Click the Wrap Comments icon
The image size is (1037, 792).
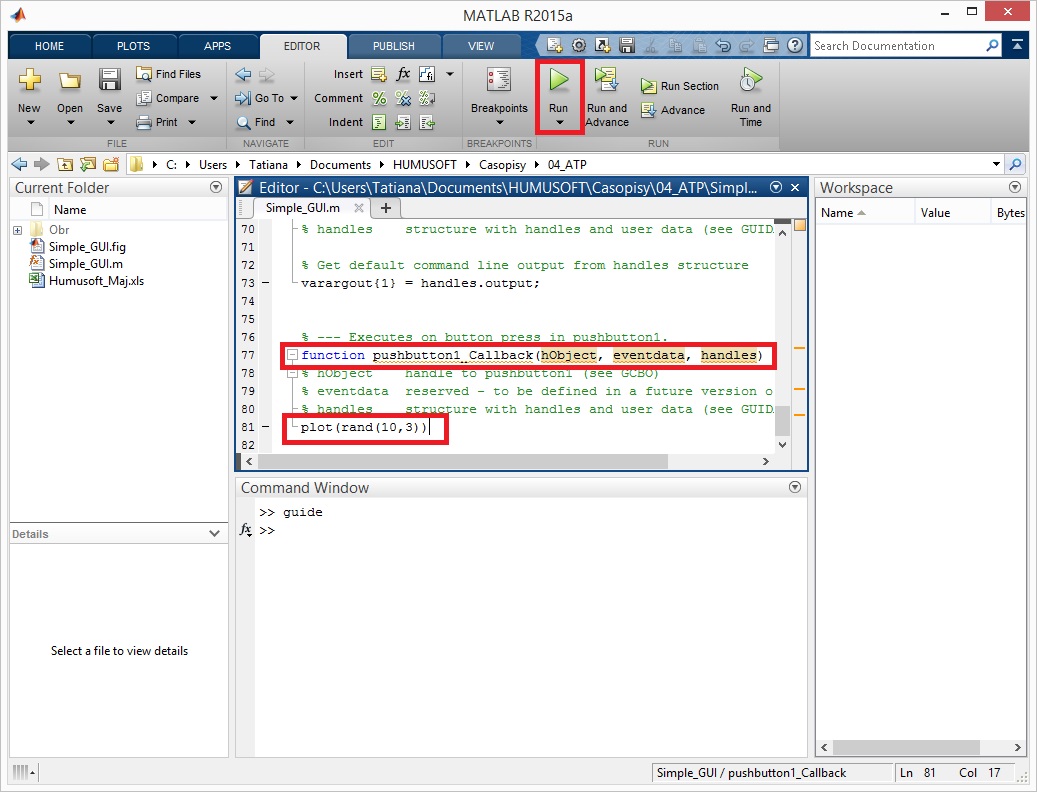[x=427, y=99]
